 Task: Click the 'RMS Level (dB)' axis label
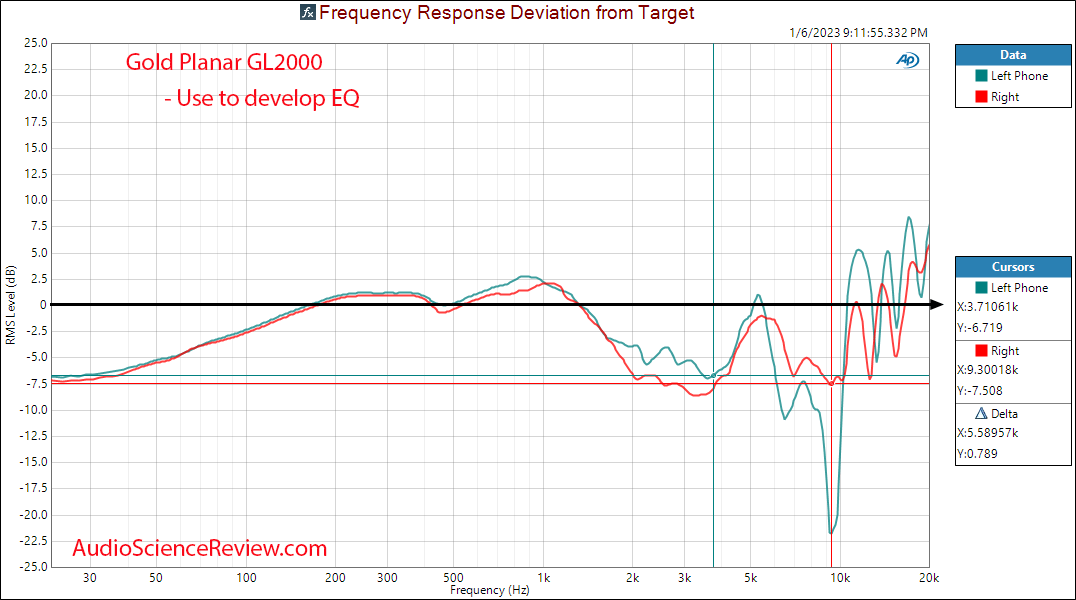[10, 305]
